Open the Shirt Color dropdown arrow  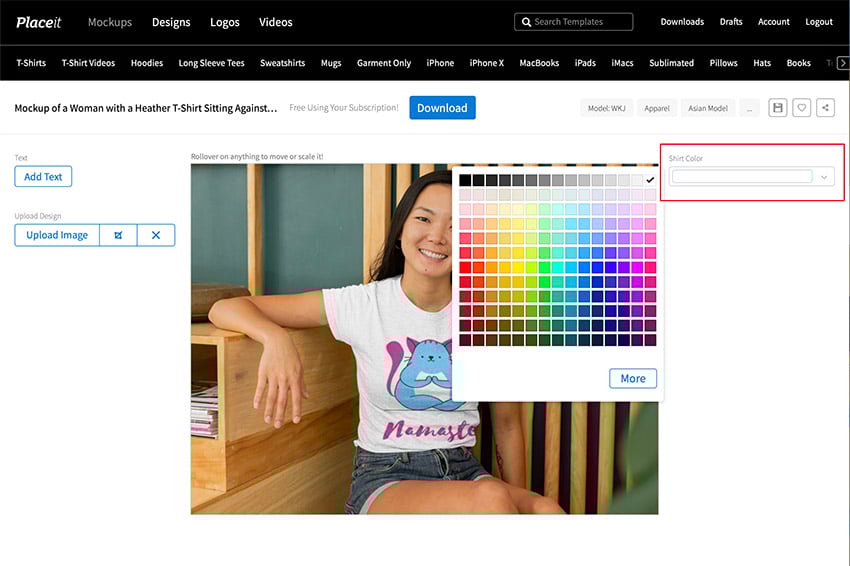(824, 177)
